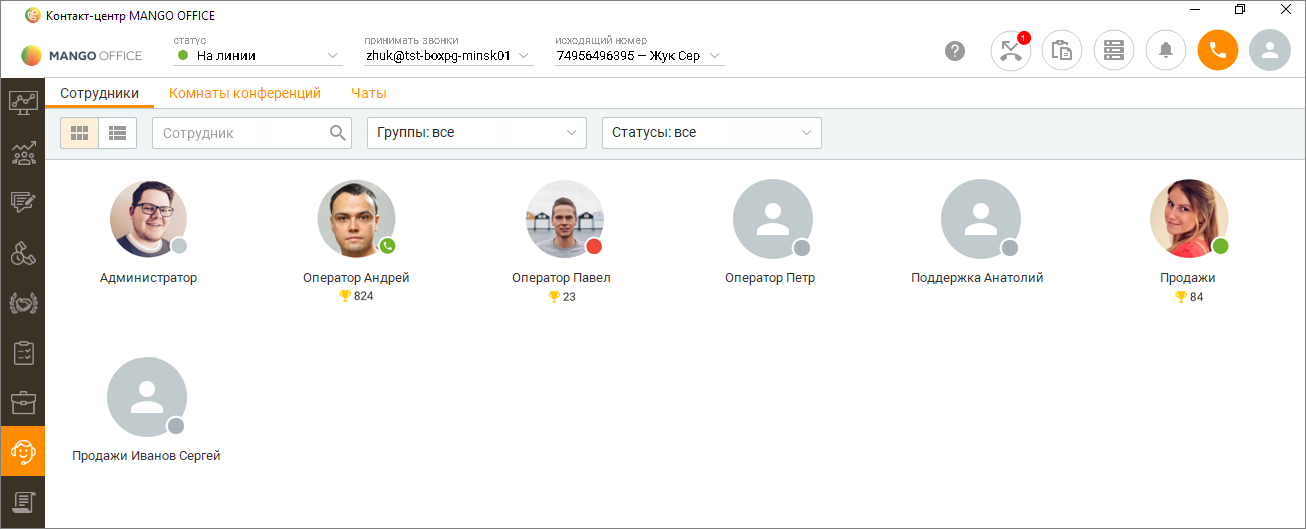Image resolution: width=1306 pixels, height=529 pixels.
Task: Select Оператор Андрей avatar
Action: click(356, 219)
